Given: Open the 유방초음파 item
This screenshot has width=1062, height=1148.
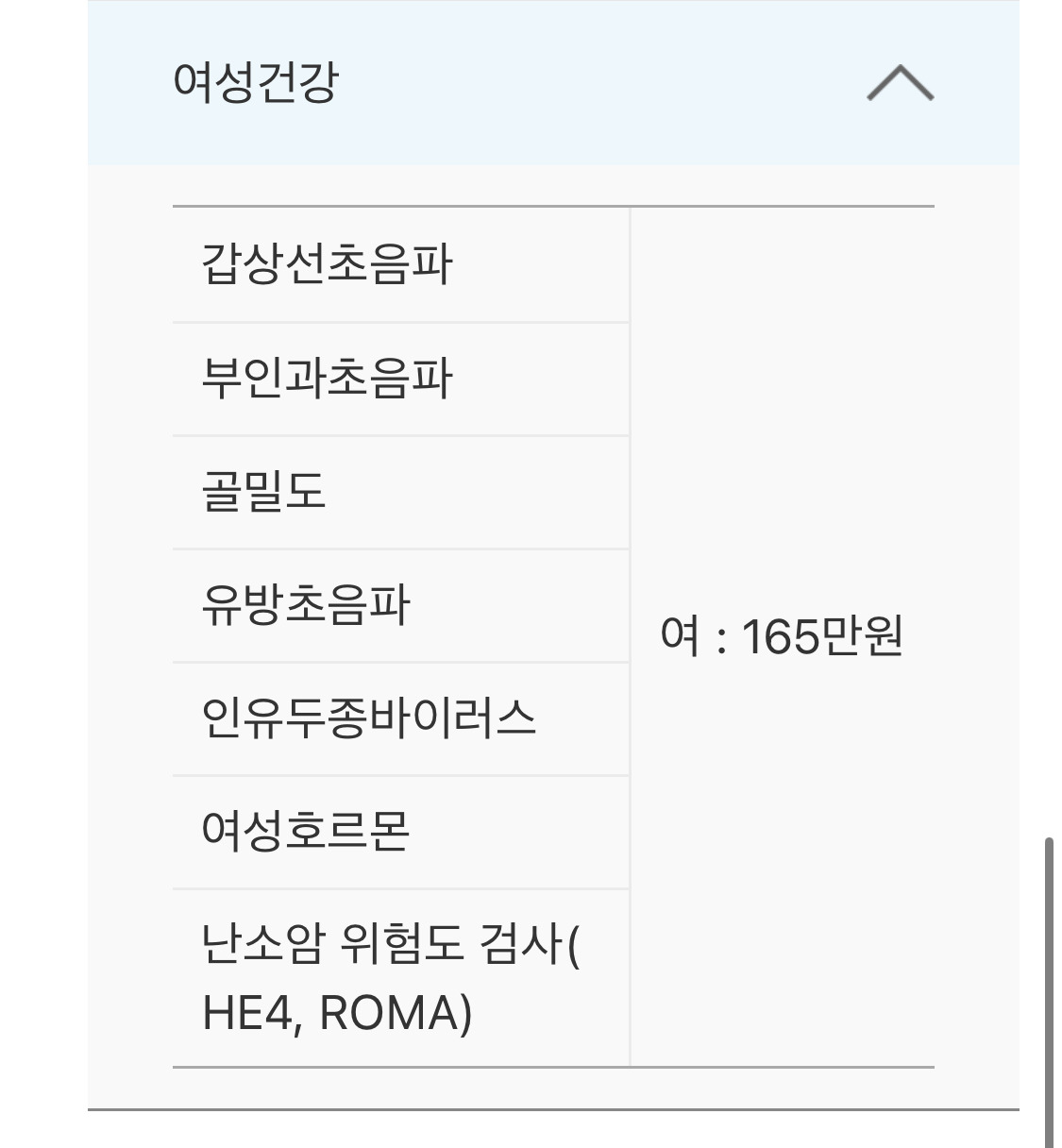Looking at the screenshot, I should tap(306, 605).
